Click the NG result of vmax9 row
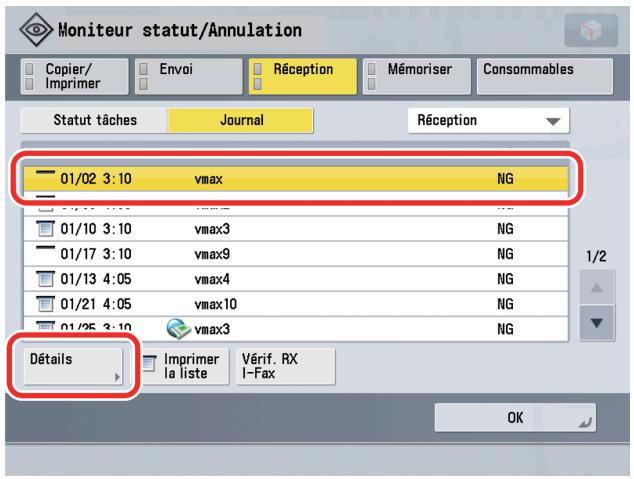The image size is (634, 479). pos(505,254)
